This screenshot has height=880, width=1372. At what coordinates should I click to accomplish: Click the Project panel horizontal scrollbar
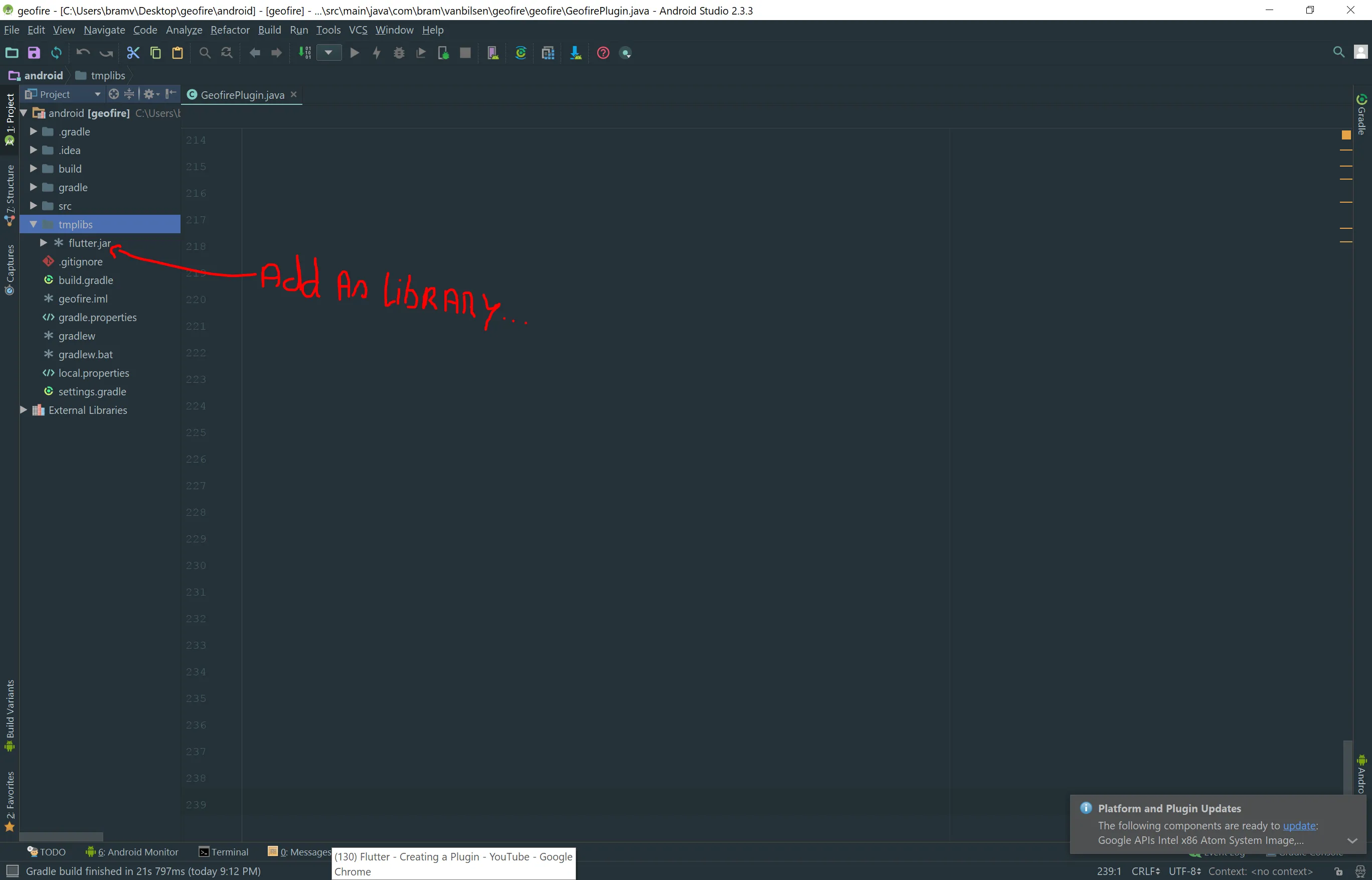[61, 836]
